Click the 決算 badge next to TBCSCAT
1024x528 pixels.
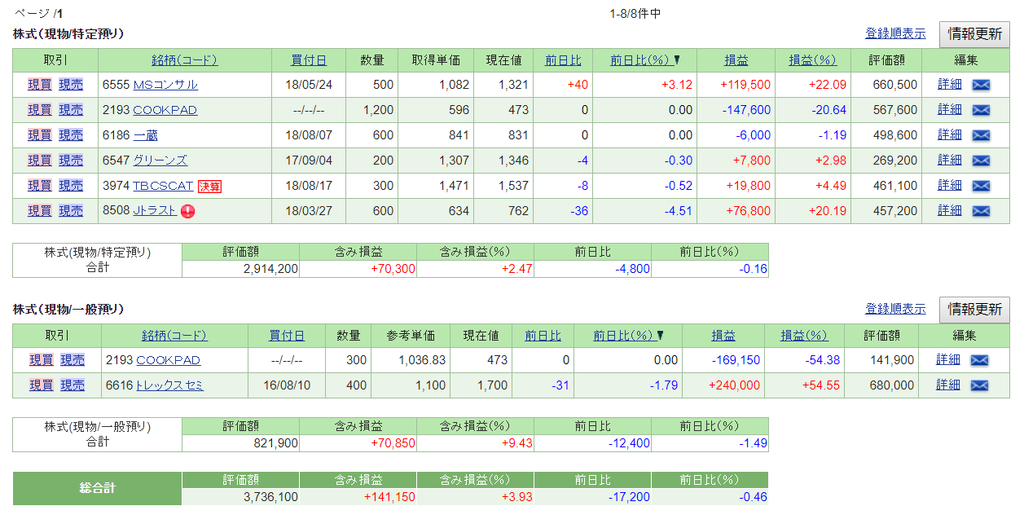(x=210, y=186)
